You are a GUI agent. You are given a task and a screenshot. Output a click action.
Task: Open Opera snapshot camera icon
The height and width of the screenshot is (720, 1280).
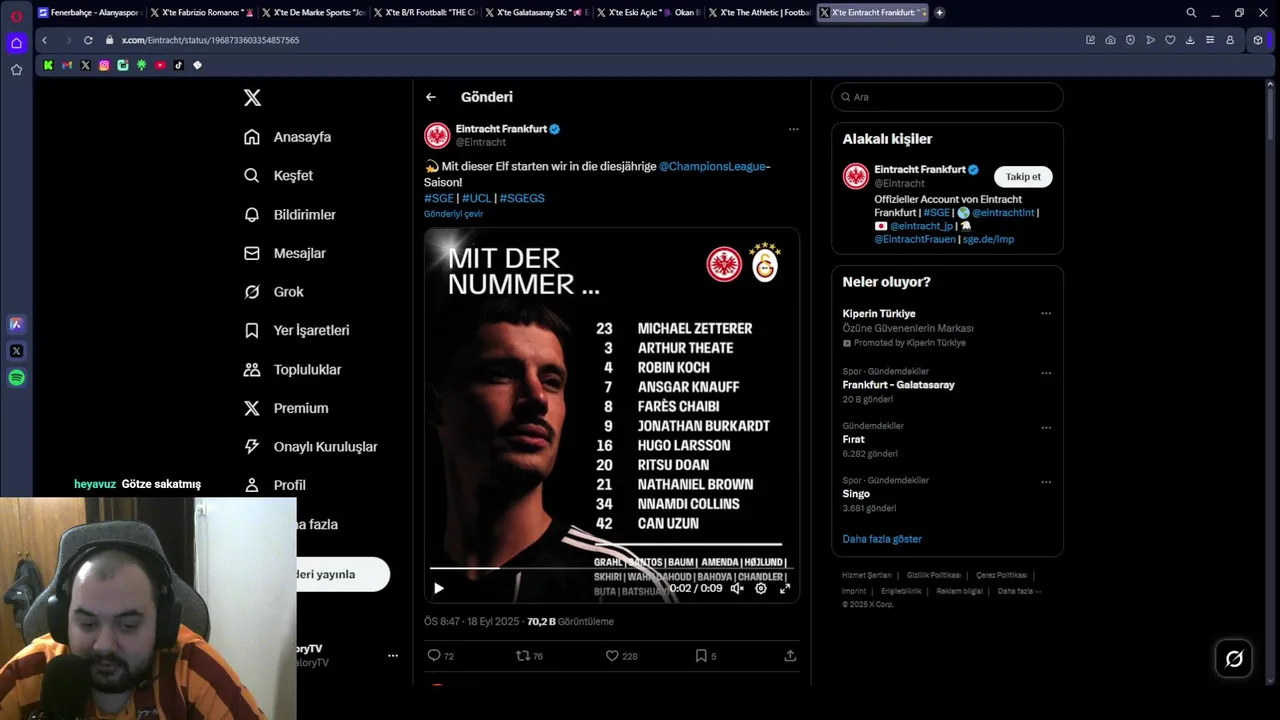[x=1110, y=40]
